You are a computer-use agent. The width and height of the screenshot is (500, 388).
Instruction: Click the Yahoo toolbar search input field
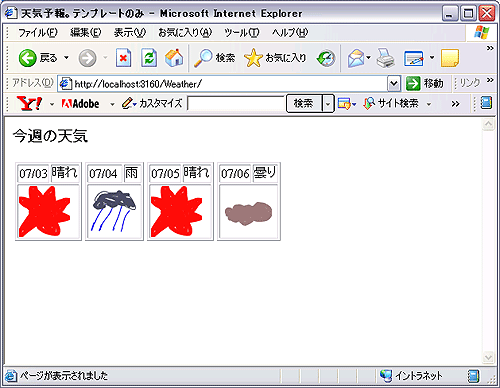point(236,103)
